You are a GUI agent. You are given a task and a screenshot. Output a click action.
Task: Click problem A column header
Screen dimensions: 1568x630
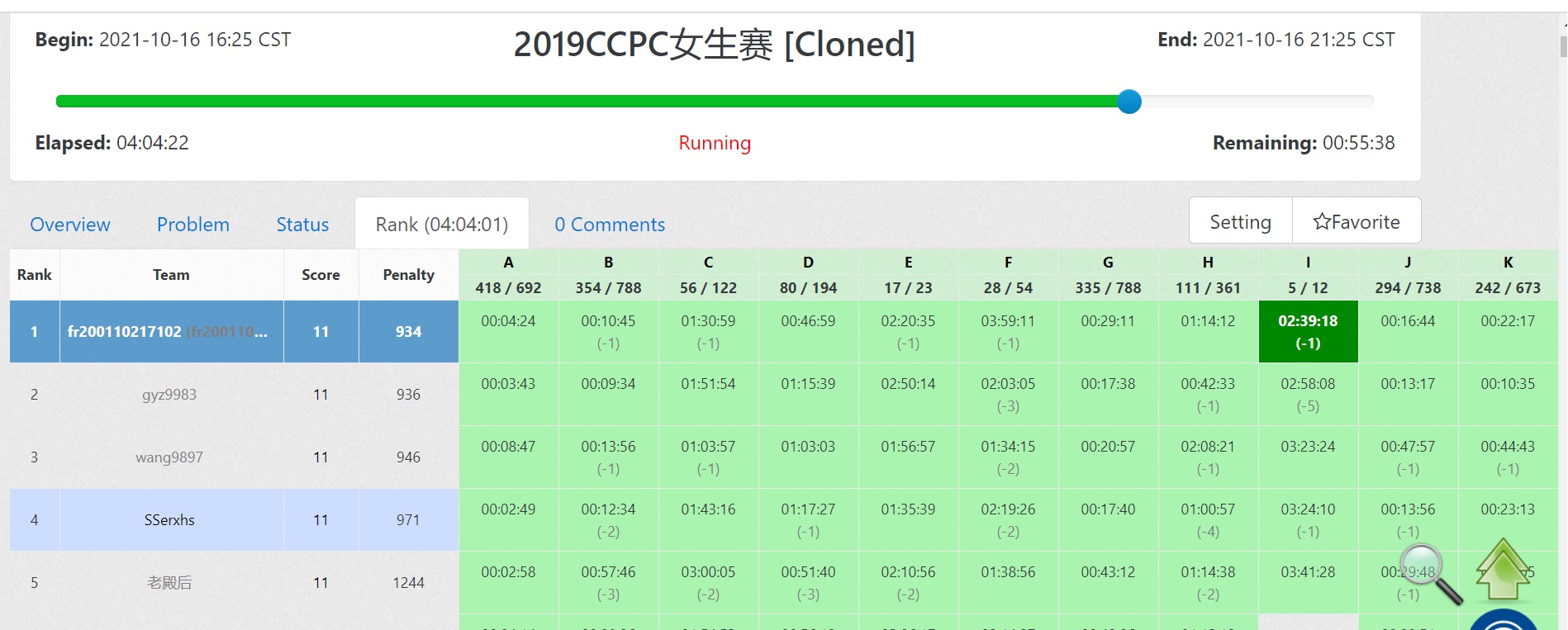(508, 263)
